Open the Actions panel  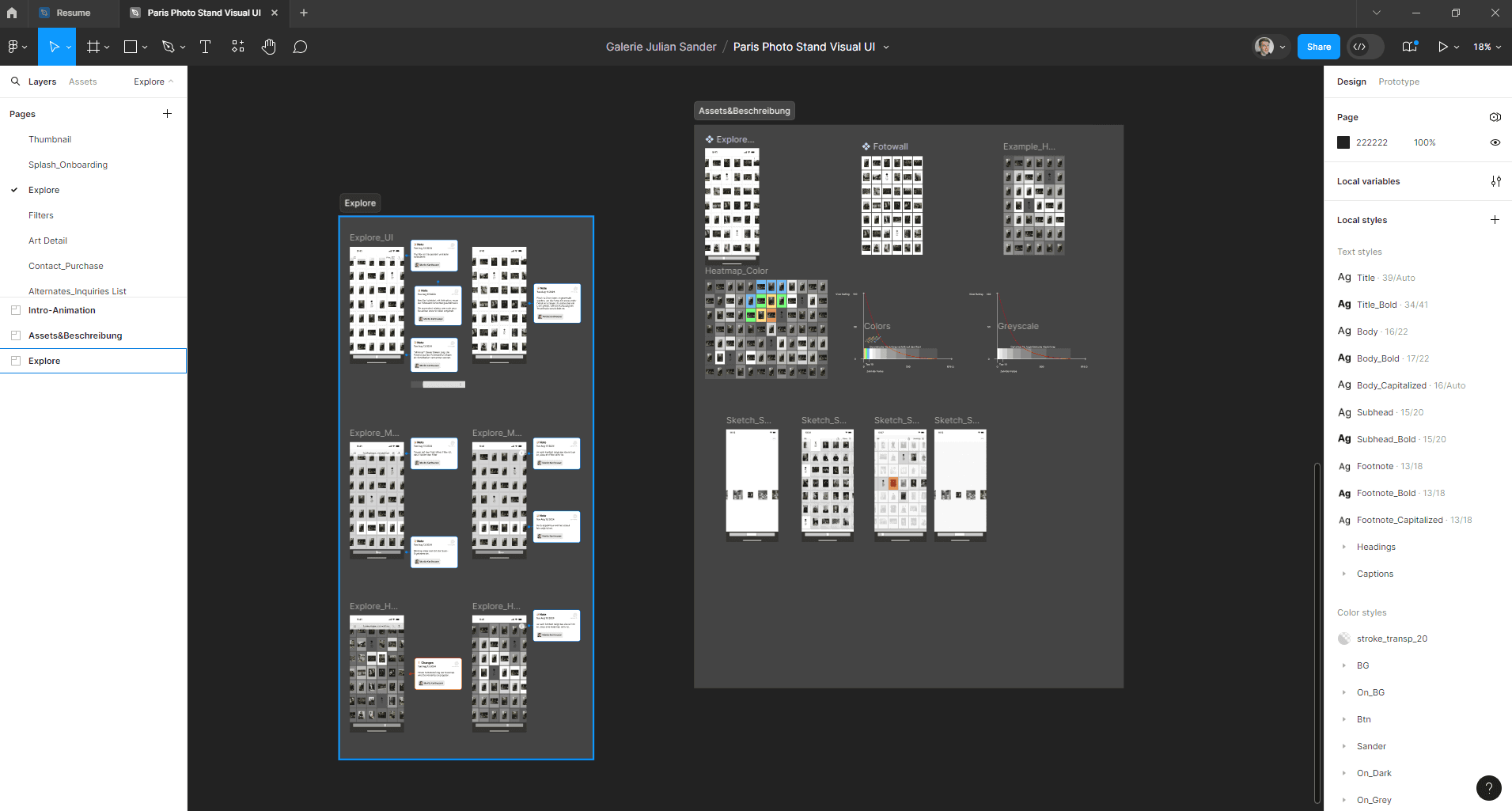(x=237, y=46)
